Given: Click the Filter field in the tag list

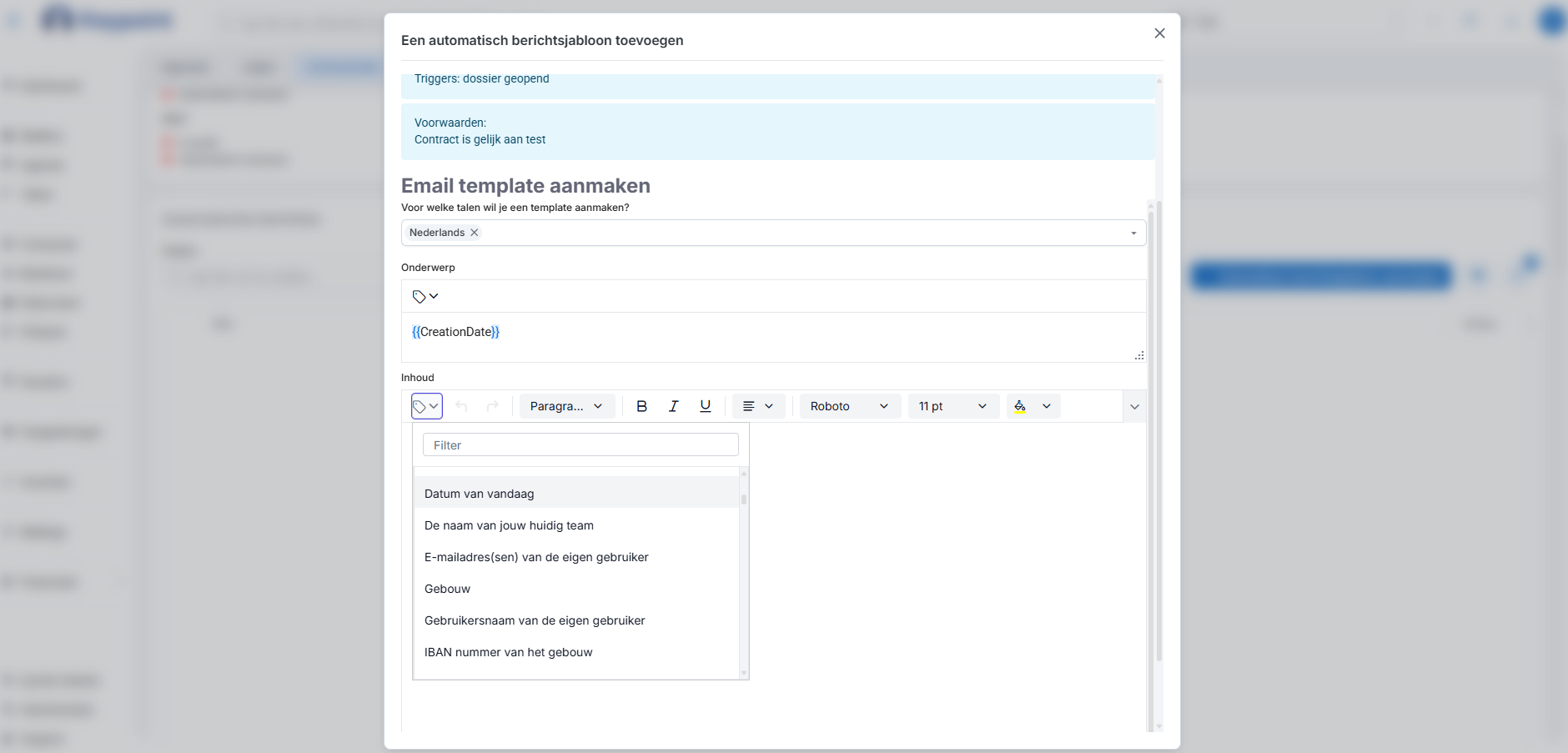Looking at the screenshot, I should coord(580,445).
